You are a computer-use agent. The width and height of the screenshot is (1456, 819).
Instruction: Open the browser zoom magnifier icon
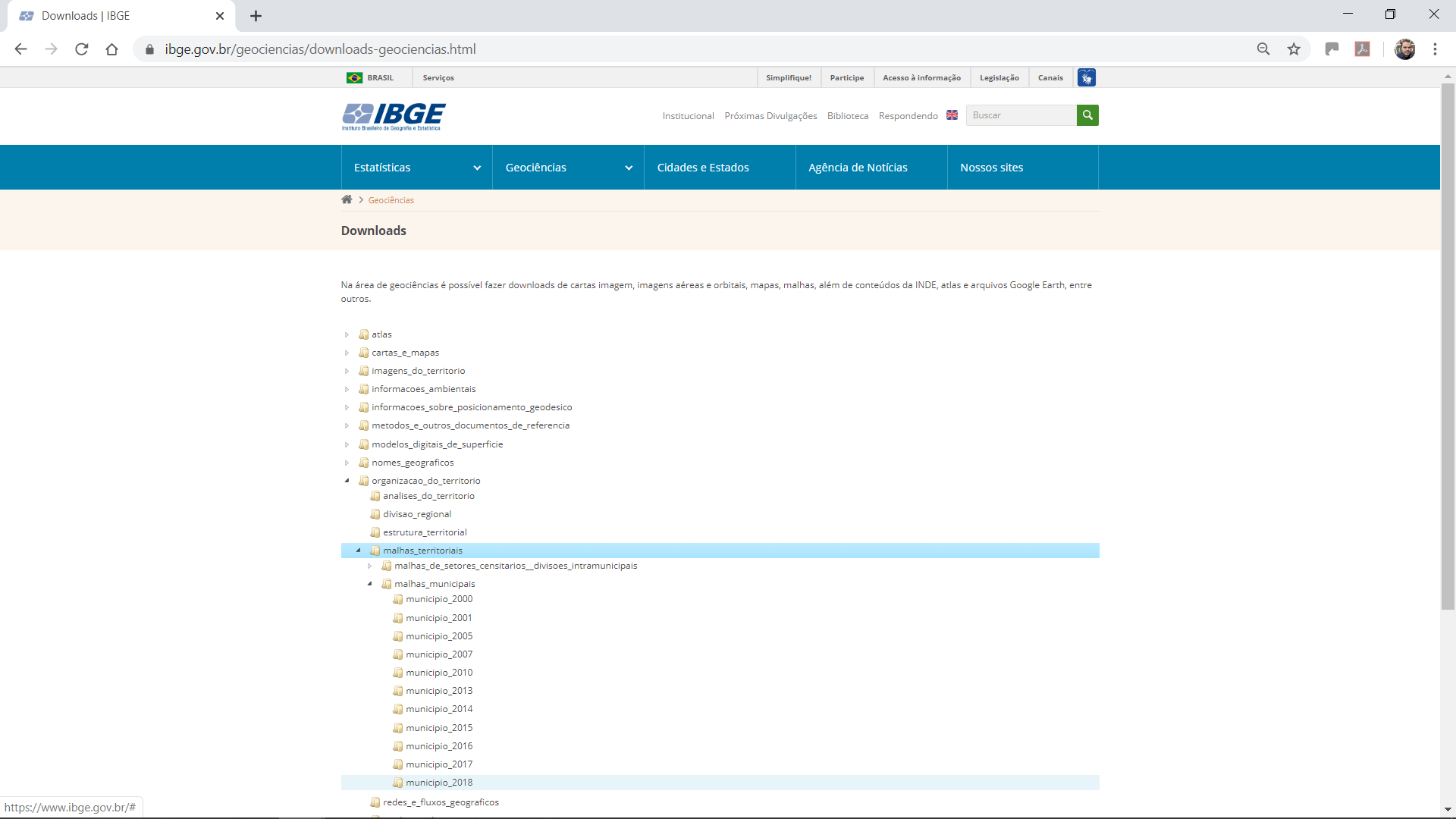point(1263,49)
